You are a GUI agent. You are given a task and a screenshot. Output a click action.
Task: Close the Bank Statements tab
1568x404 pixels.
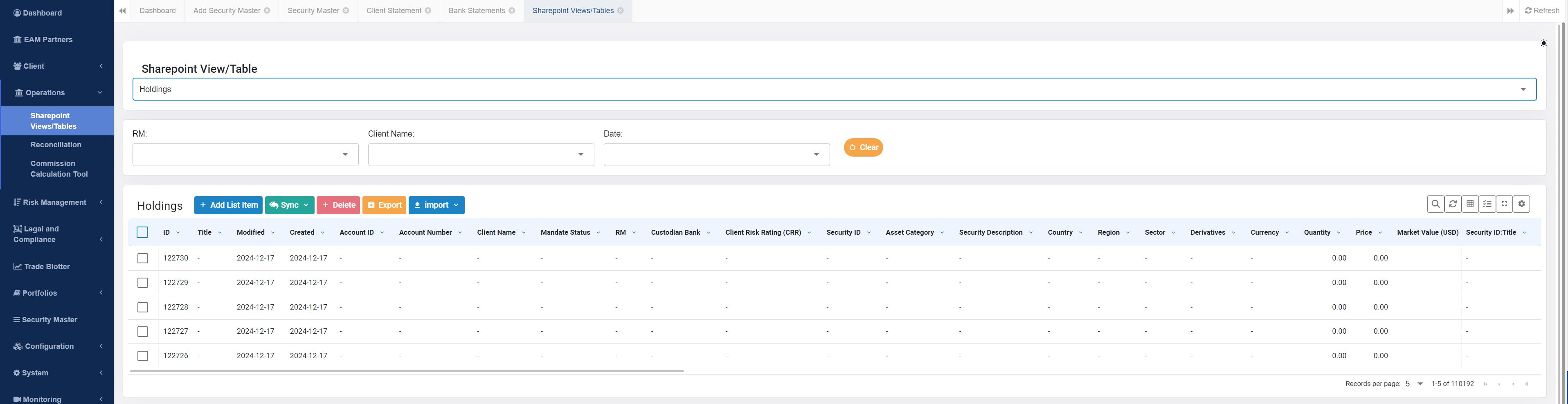512,11
